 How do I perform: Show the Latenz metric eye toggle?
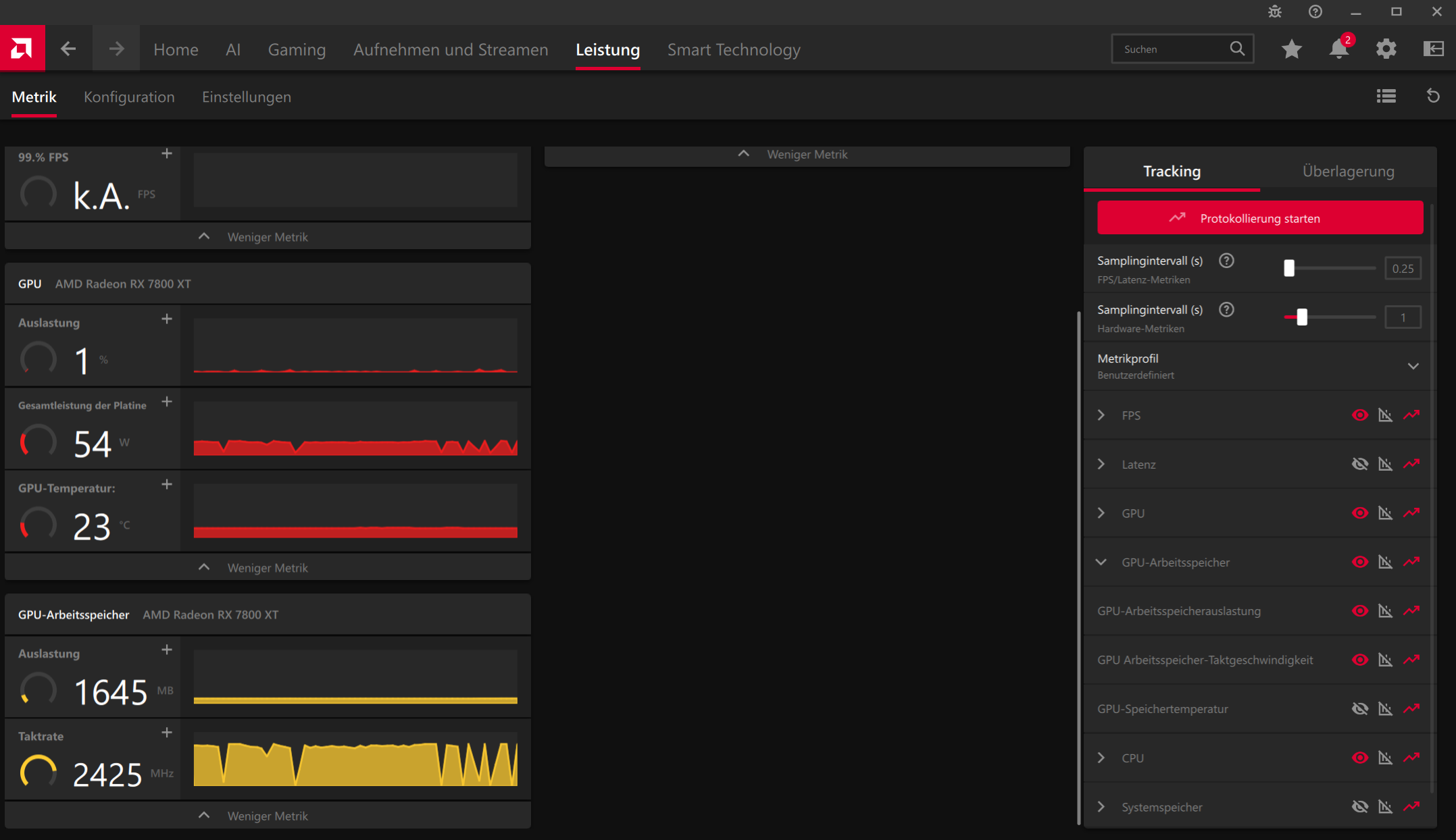[1361, 464]
